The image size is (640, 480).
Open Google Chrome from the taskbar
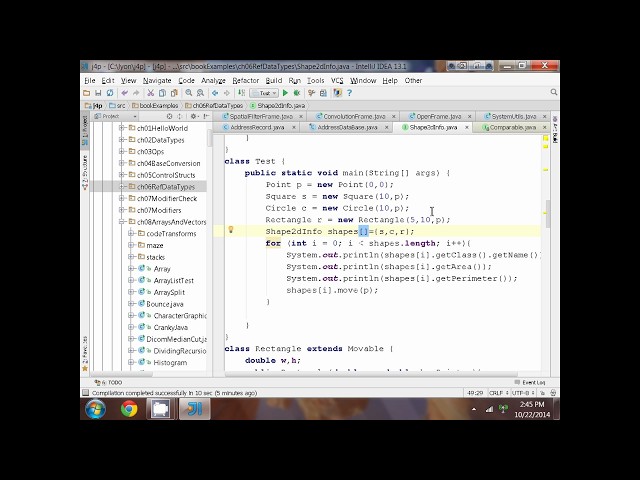pos(129,409)
